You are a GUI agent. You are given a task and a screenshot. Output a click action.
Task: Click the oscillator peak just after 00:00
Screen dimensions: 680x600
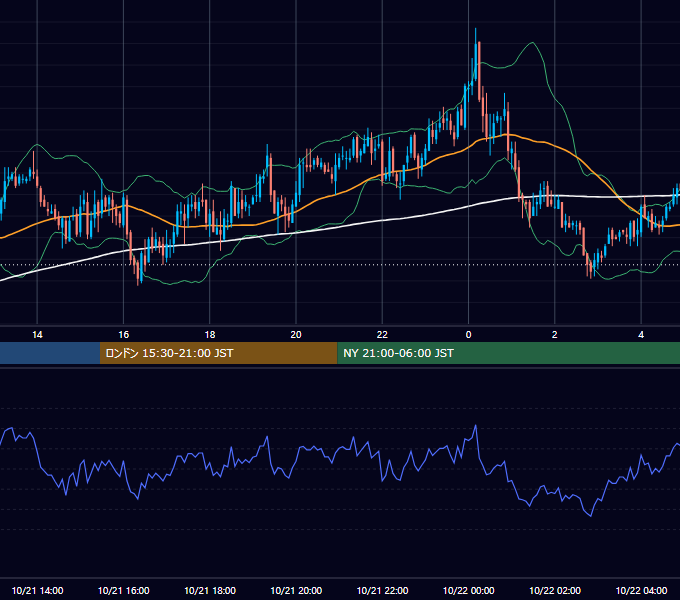pyautogui.click(x=476, y=426)
